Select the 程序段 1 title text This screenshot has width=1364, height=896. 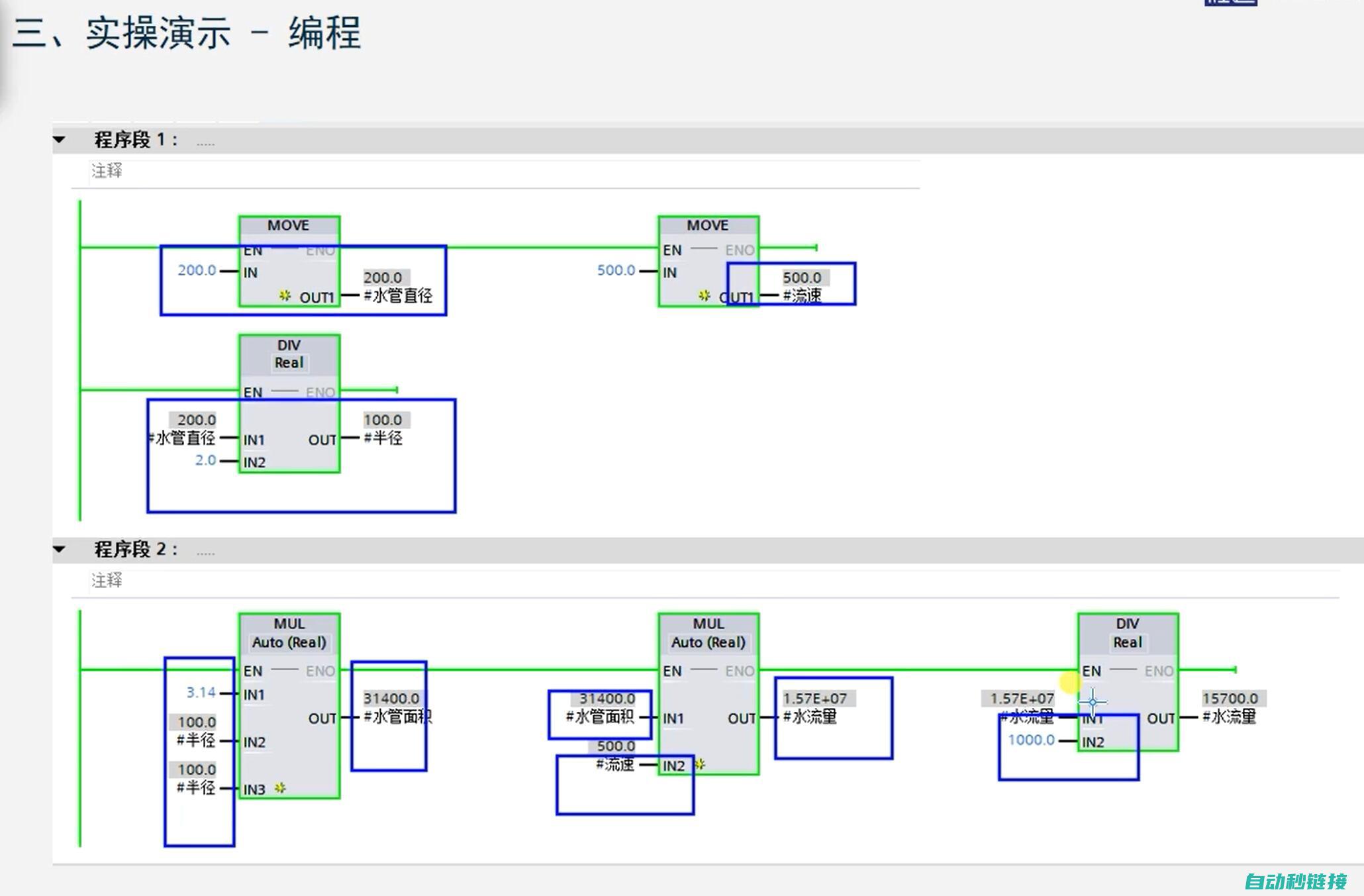point(136,140)
